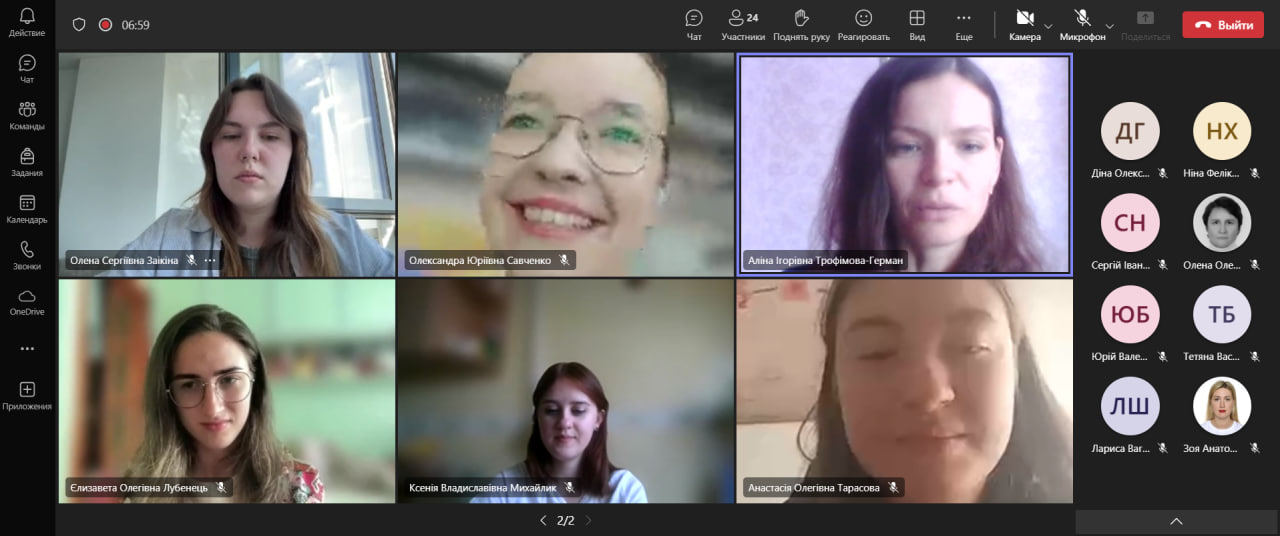
Task: Open more options on Олена Сергіївна Заїкина tile
Action: (x=210, y=260)
